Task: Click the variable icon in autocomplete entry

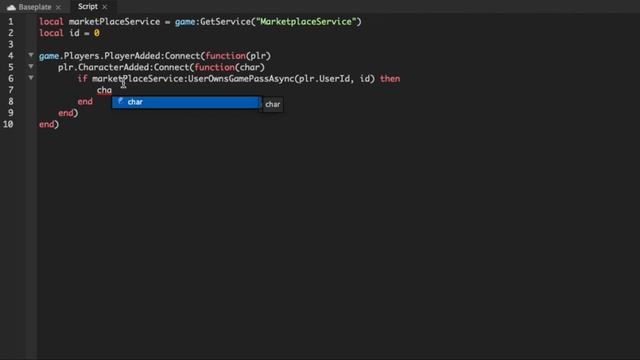Action: (120, 101)
